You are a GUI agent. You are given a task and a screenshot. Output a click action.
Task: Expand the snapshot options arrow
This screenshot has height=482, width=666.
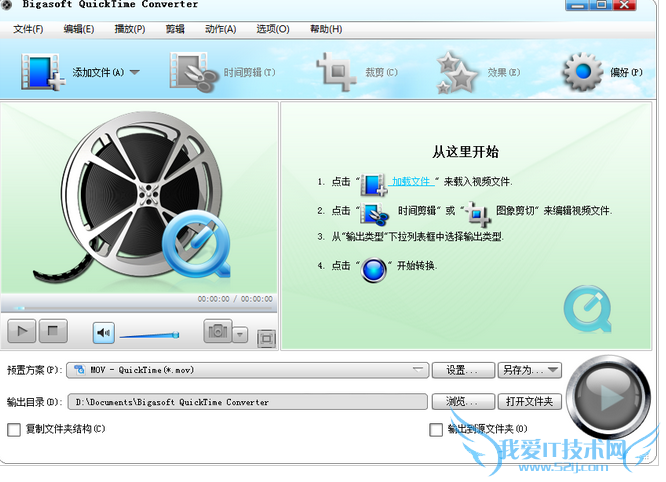240,334
